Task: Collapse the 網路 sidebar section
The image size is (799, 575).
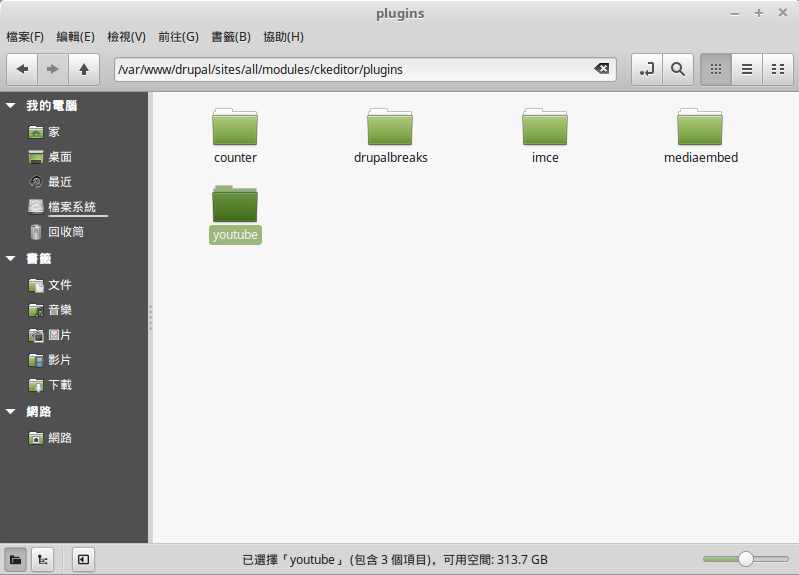Action: click(x=11, y=411)
